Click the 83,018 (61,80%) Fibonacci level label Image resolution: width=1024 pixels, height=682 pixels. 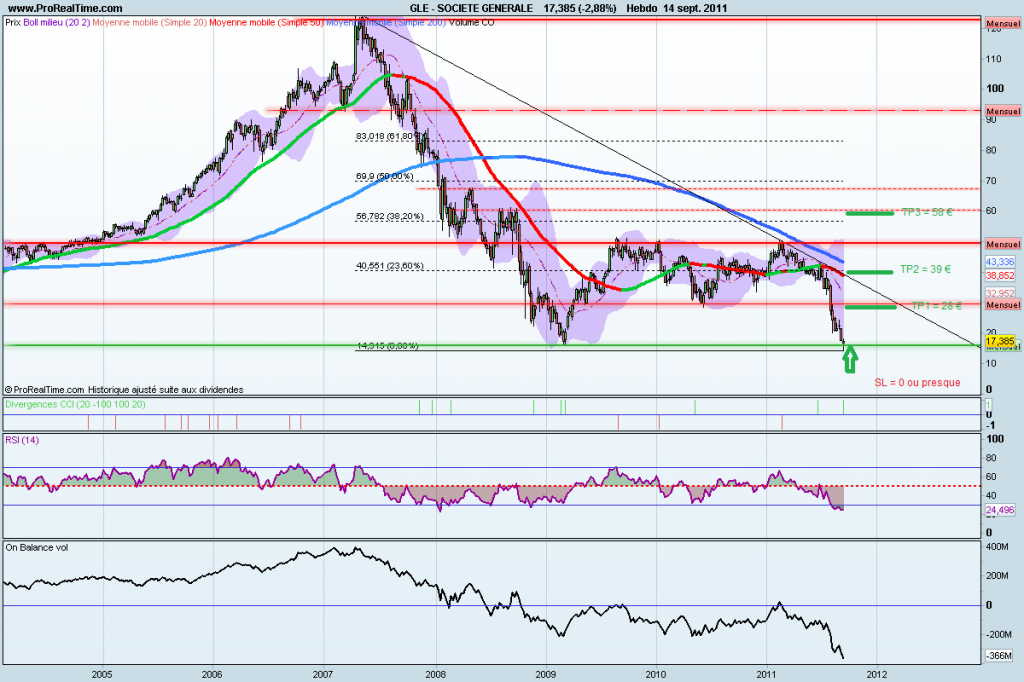coord(385,137)
